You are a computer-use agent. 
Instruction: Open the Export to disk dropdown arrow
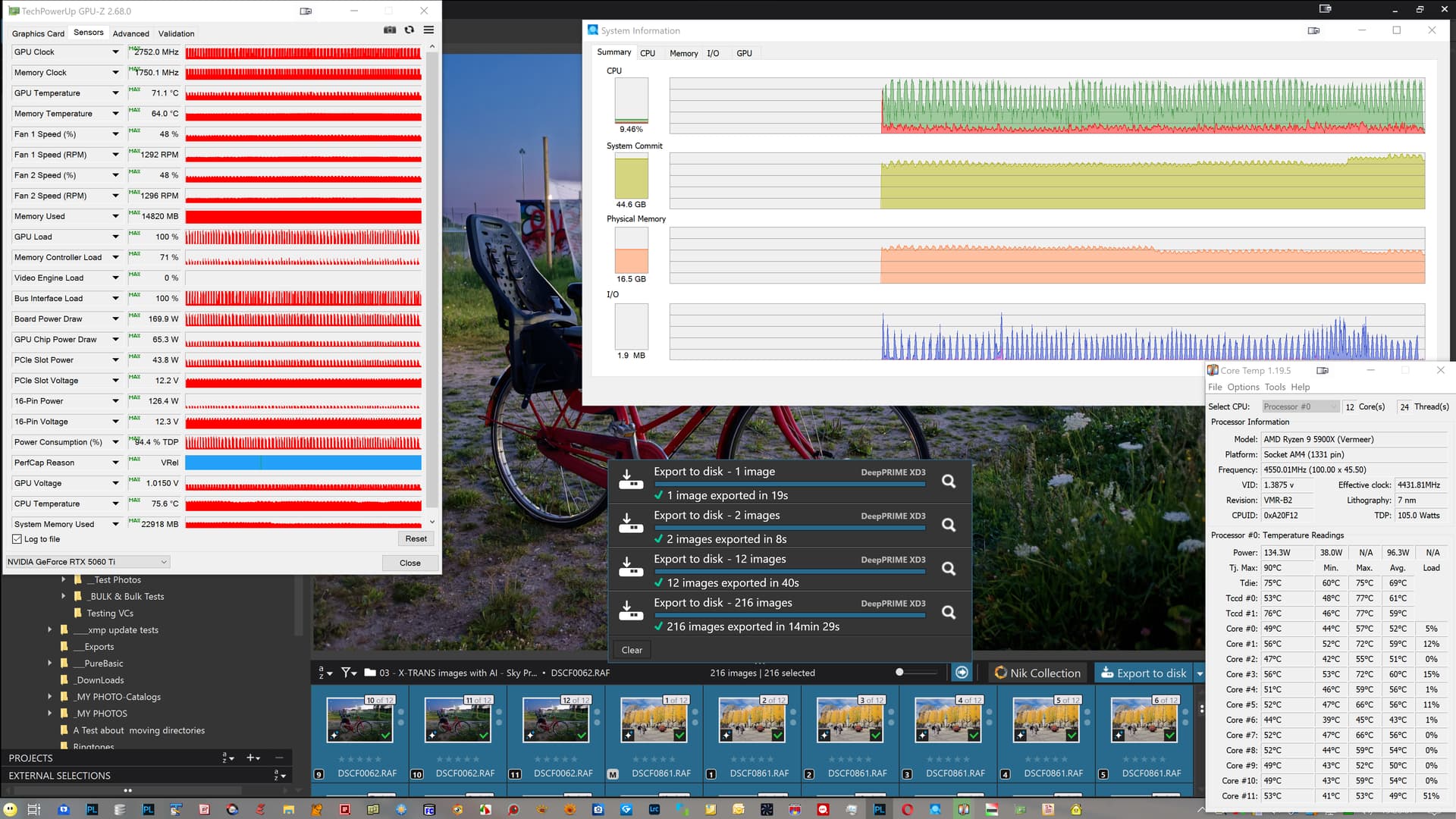(x=1200, y=673)
